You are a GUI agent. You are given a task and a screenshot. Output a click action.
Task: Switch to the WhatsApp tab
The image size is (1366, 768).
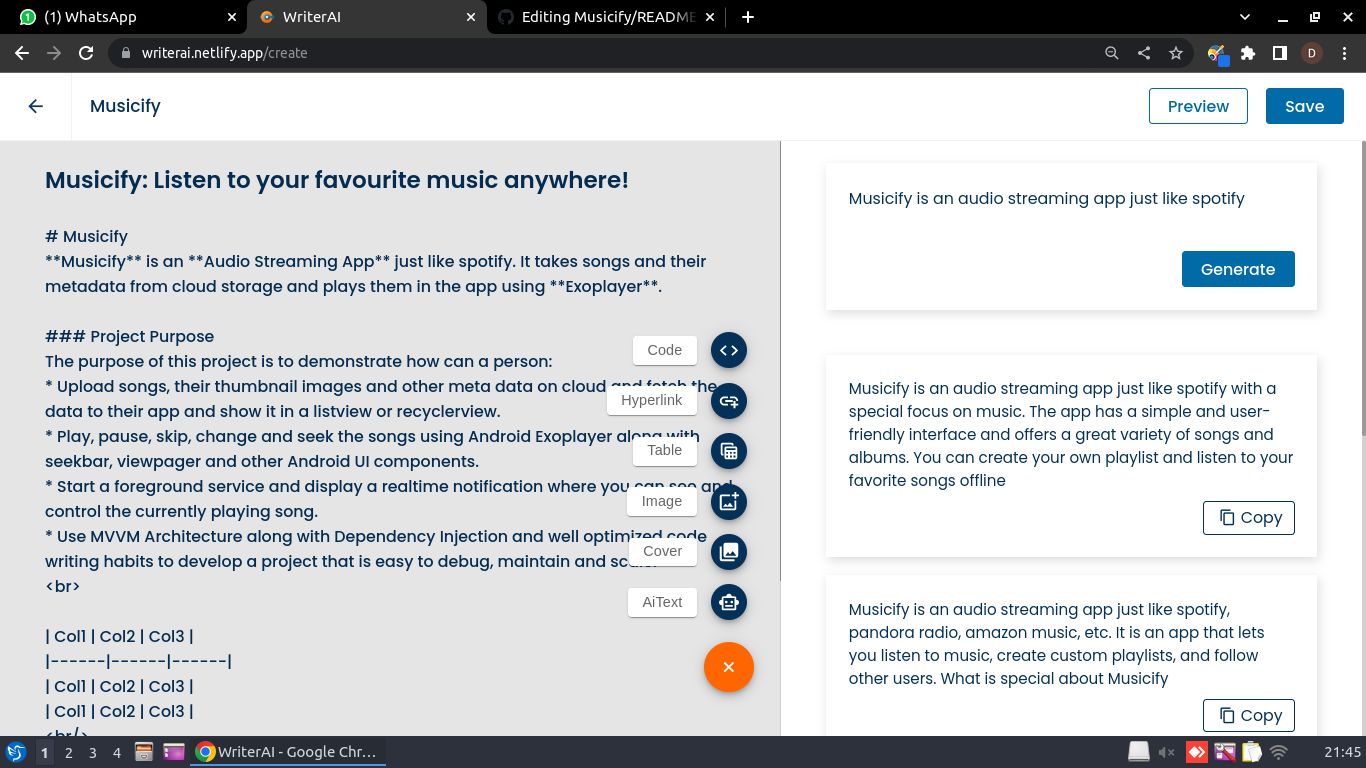tap(125, 17)
